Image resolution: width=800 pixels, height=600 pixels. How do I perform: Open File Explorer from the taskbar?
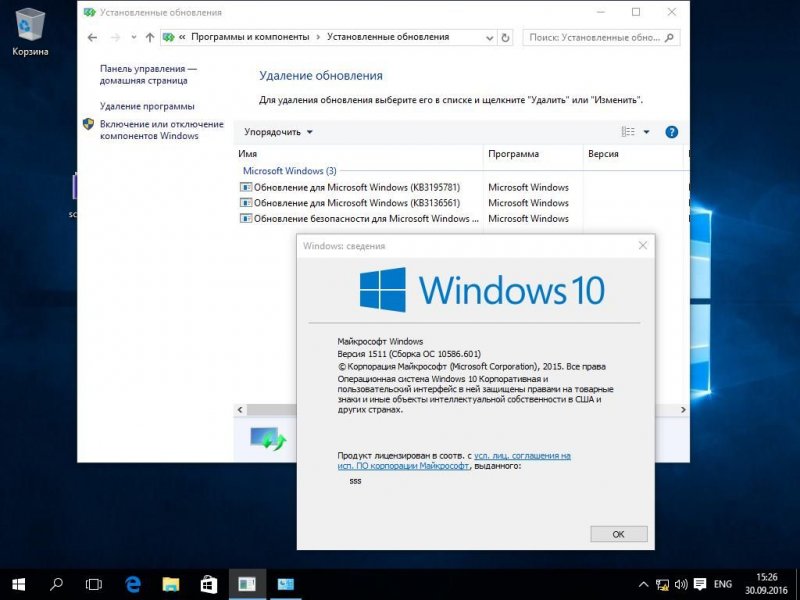click(170, 584)
